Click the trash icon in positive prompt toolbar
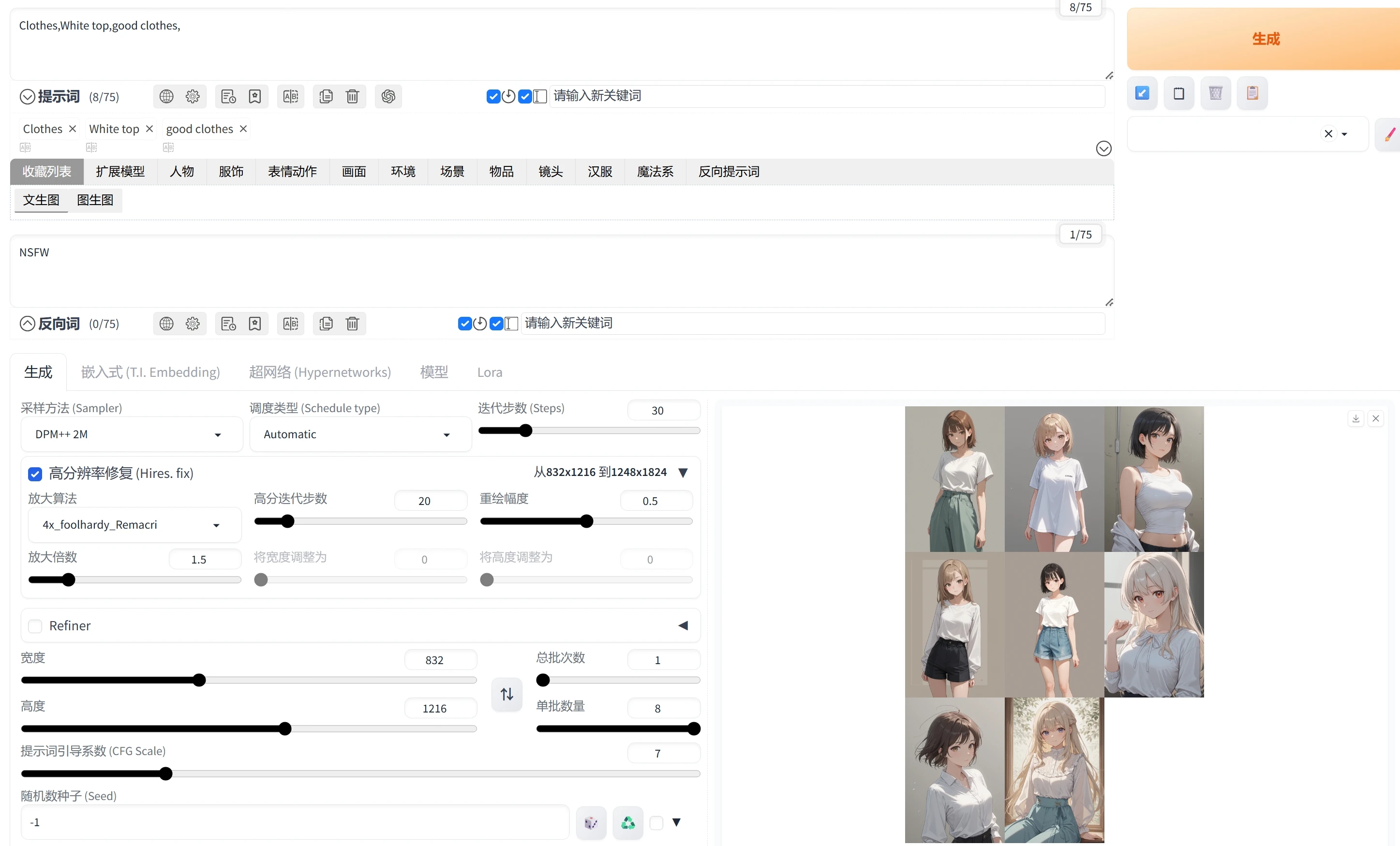Image resolution: width=1400 pixels, height=846 pixels. pyautogui.click(x=352, y=97)
